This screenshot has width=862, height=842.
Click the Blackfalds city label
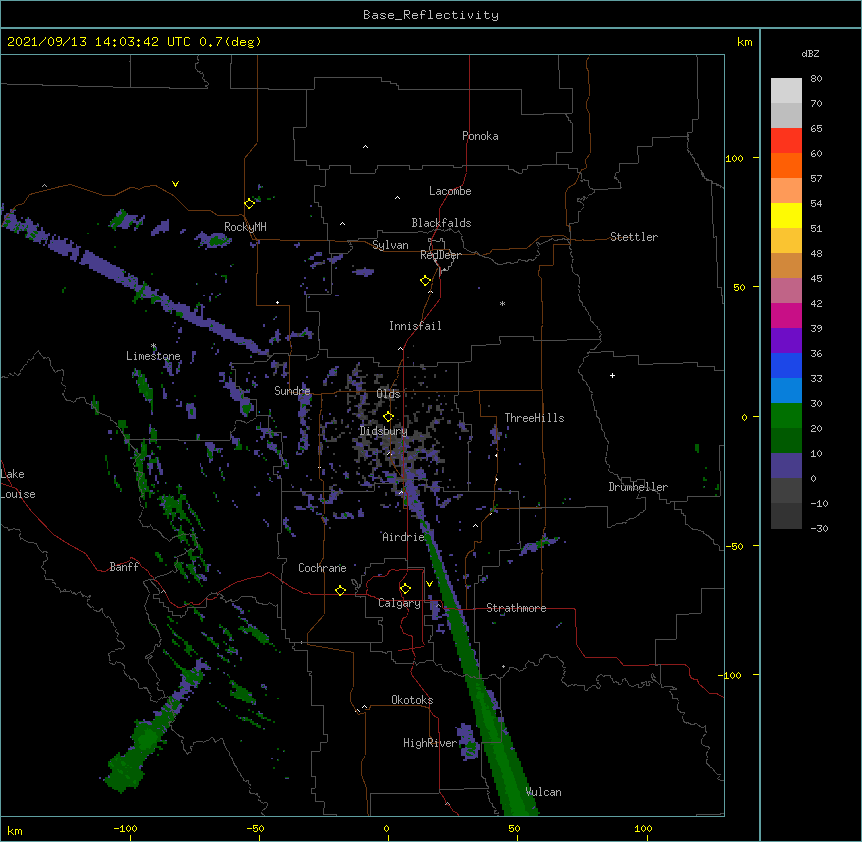point(441,223)
